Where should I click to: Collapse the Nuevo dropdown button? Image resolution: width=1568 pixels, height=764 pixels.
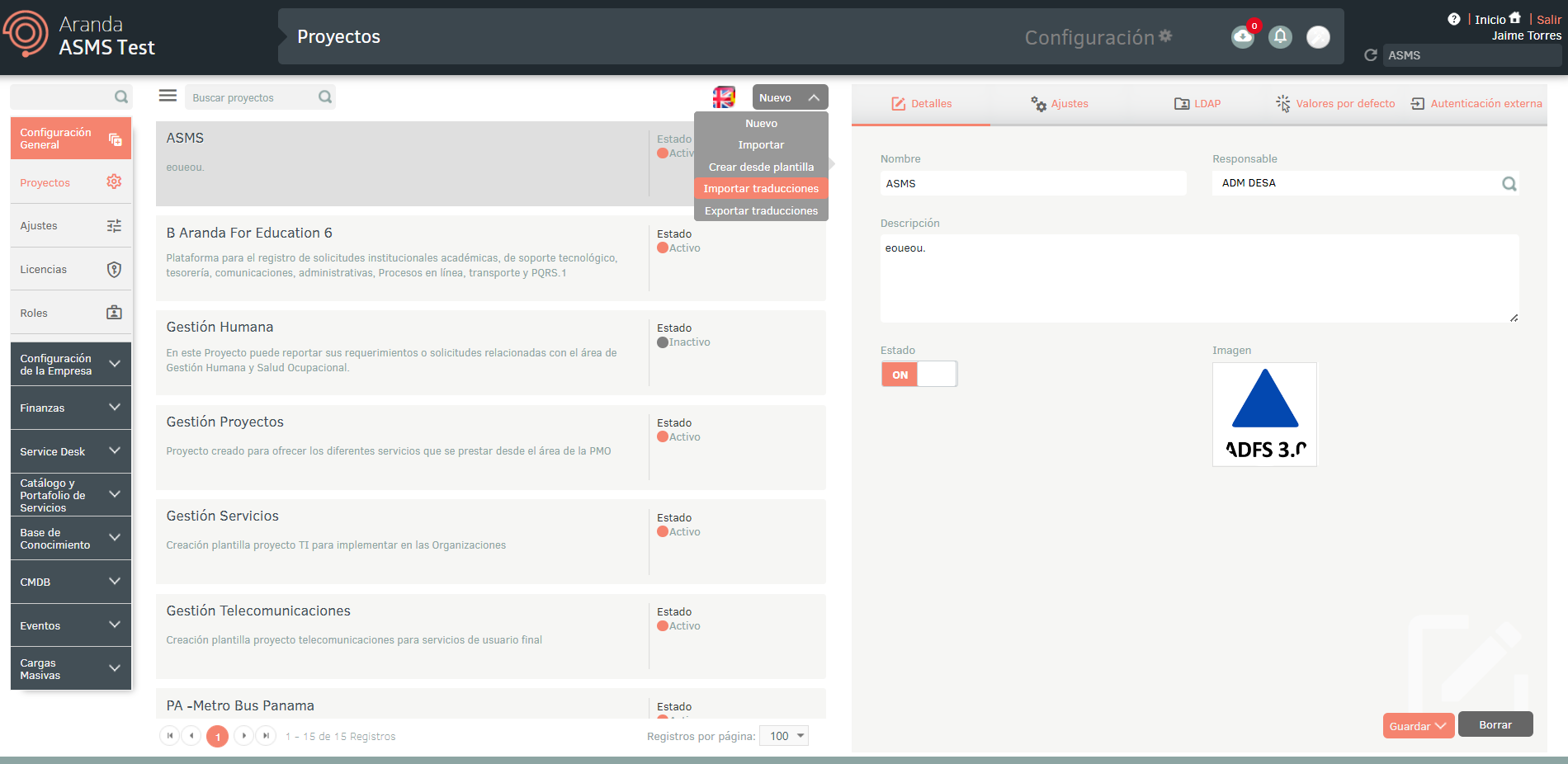point(790,97)
